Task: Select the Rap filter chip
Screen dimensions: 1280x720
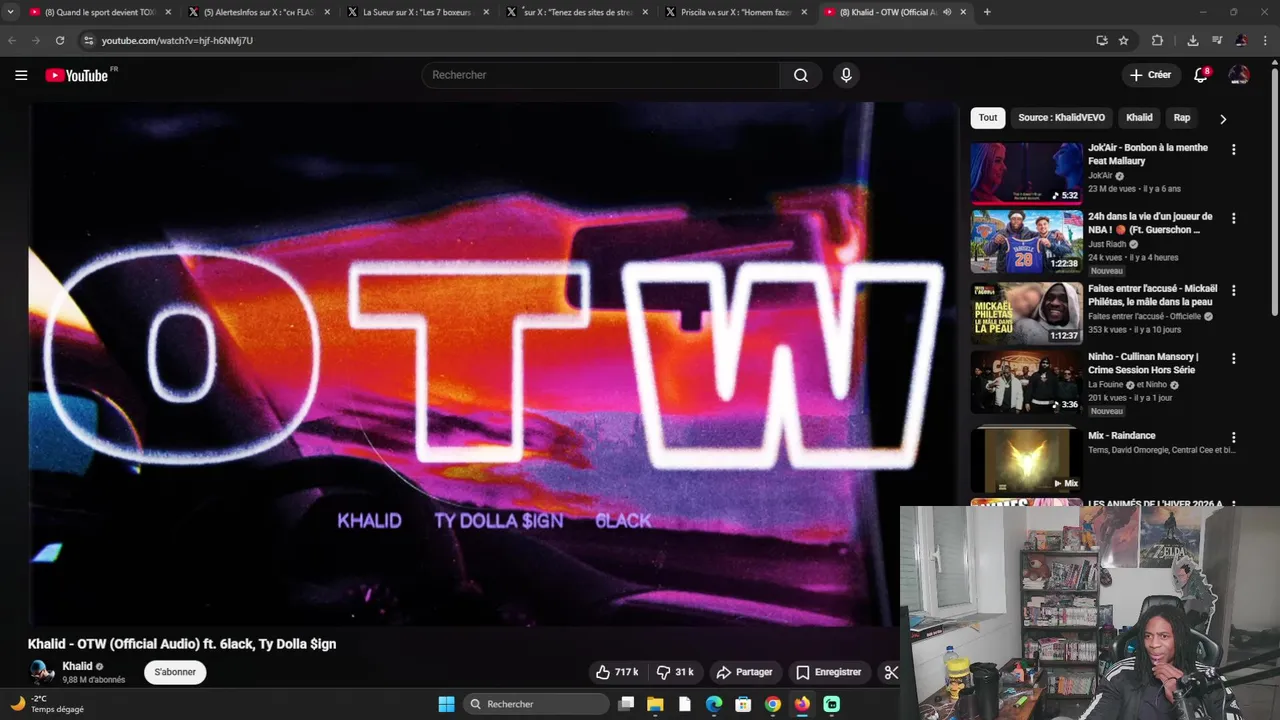Action: click(x=1182, y=118)
